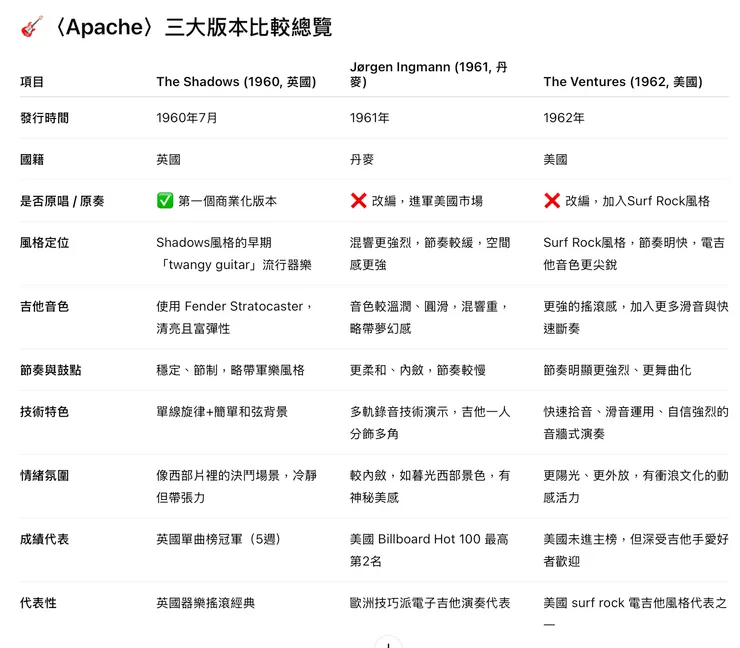Image resolution: width=740 pixels, height=648 pixels.
Task: Click cell 快速拾音、滑音運用
Action: (636, 422)
